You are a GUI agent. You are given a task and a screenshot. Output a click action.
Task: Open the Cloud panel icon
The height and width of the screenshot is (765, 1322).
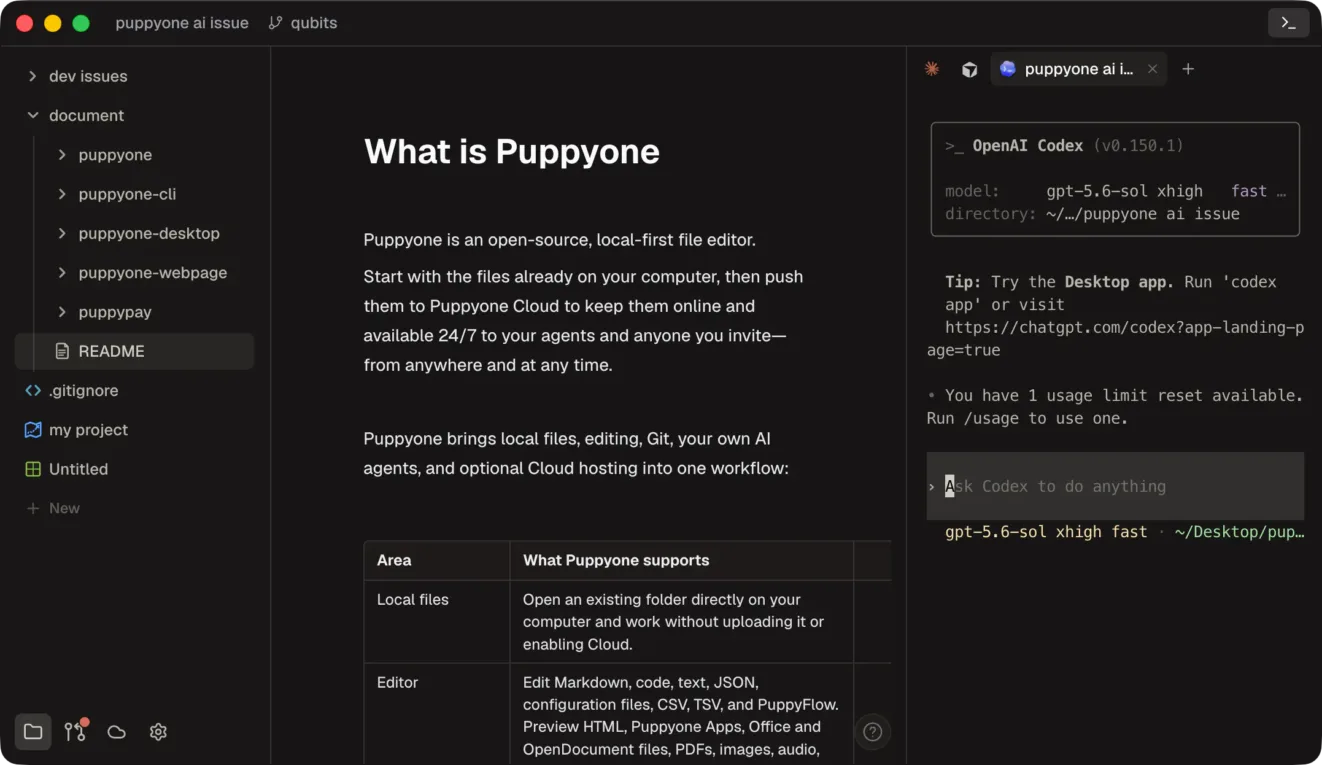coord(116,732)
